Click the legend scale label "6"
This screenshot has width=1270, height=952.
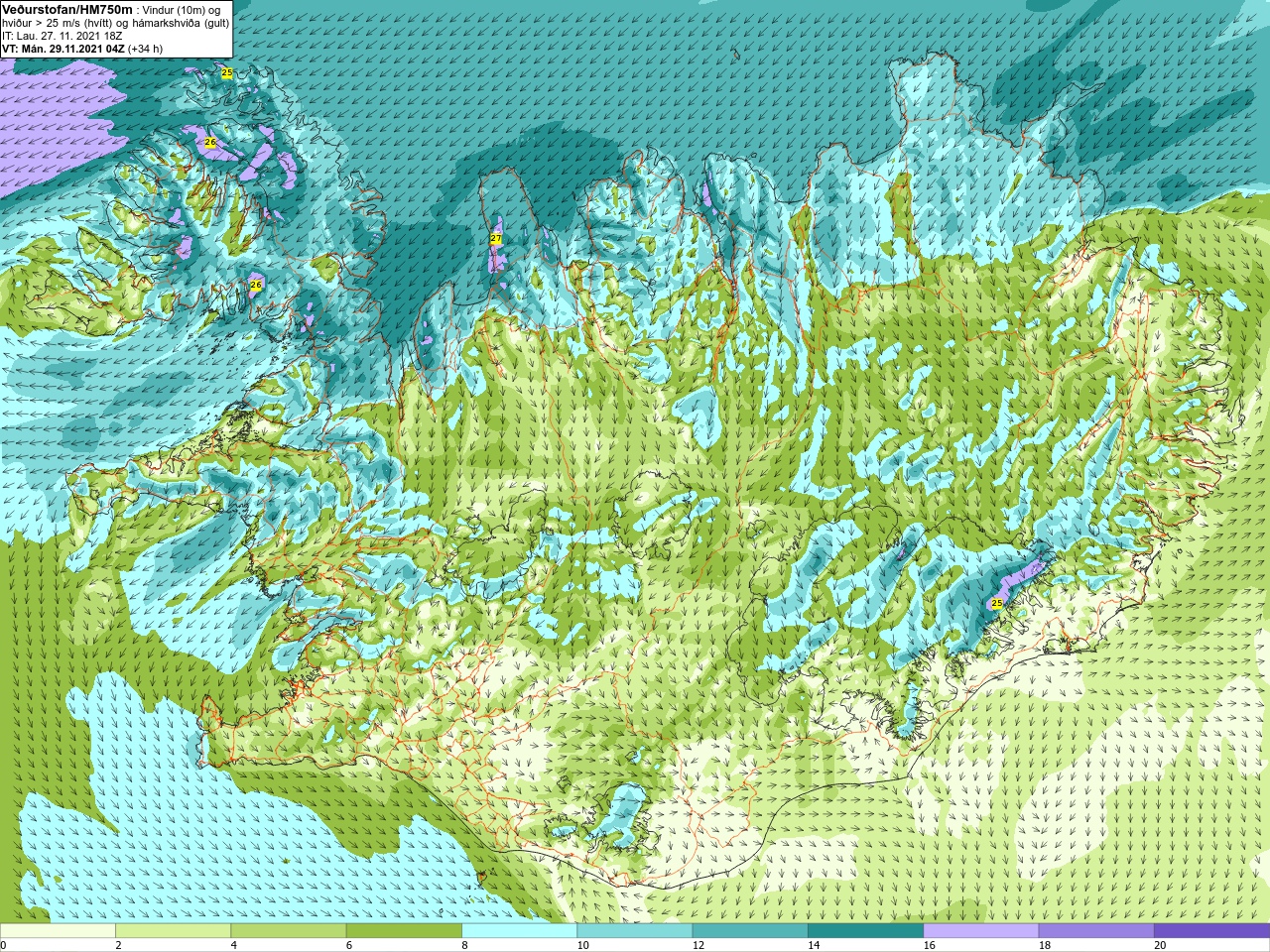[349, 945]
